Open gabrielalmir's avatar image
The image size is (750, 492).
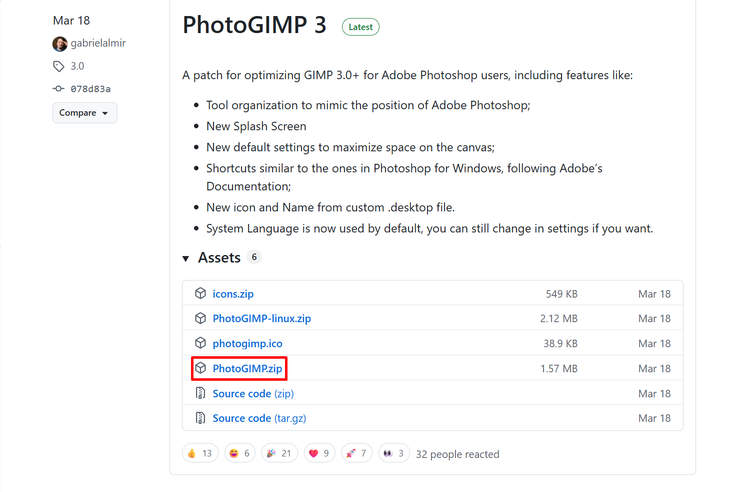(60, 44)
